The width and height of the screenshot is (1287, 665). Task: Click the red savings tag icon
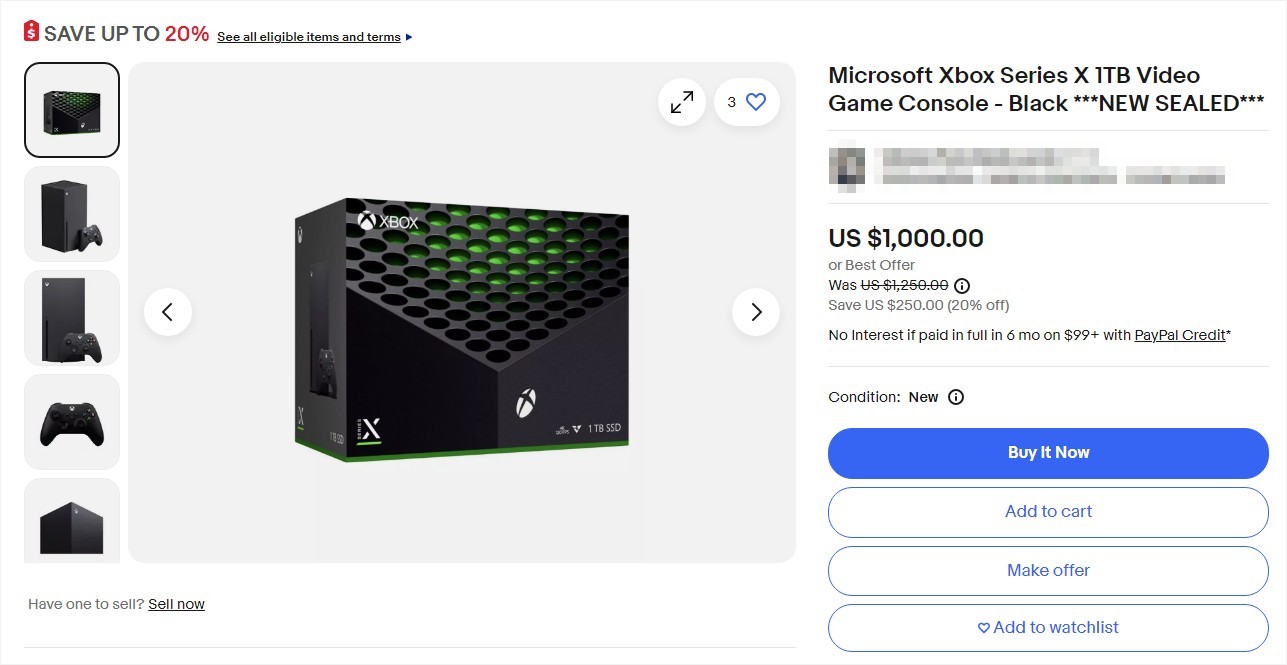click(x=30, y=31)
